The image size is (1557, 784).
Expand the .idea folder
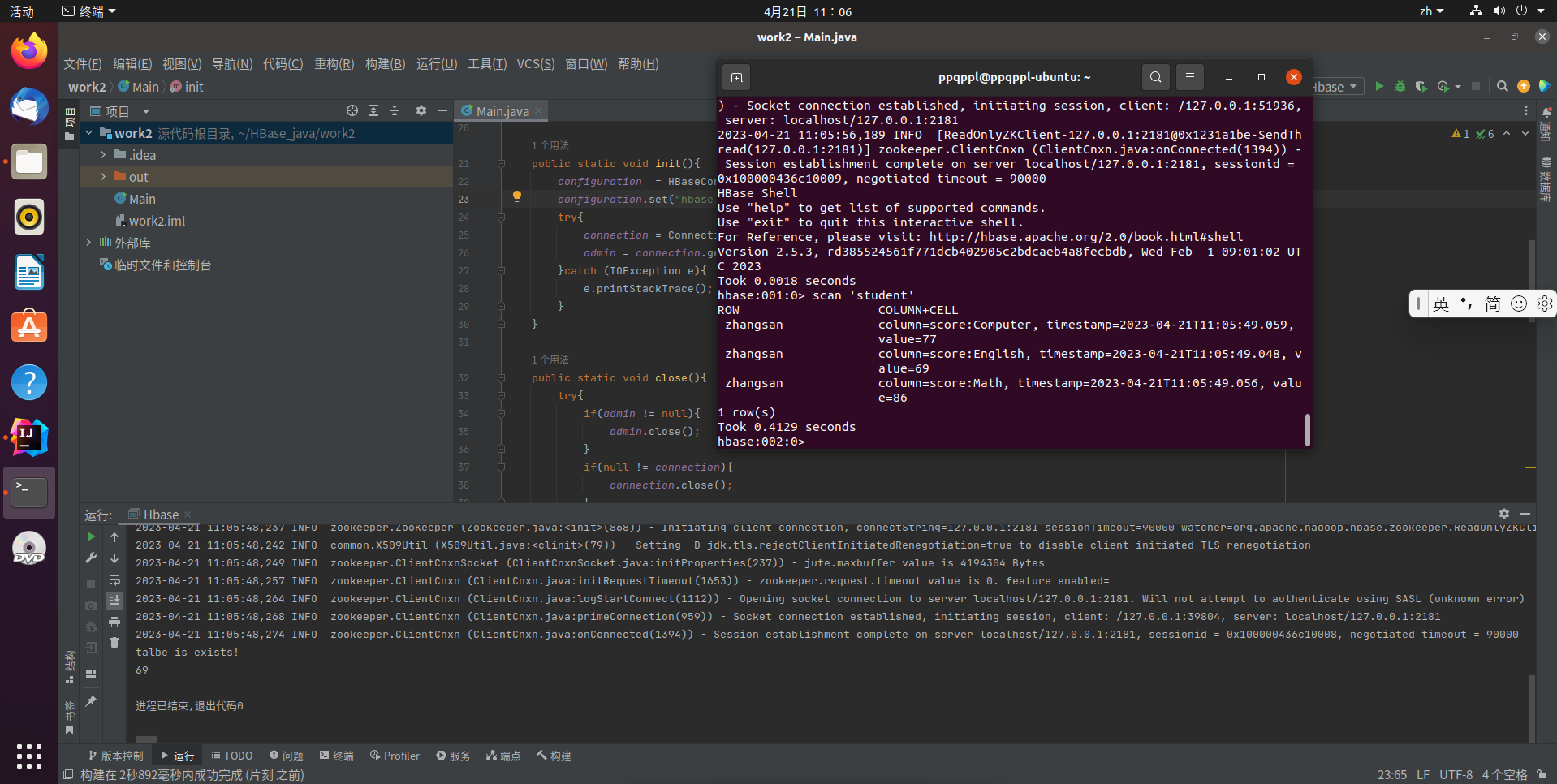[x=103, y=154]
